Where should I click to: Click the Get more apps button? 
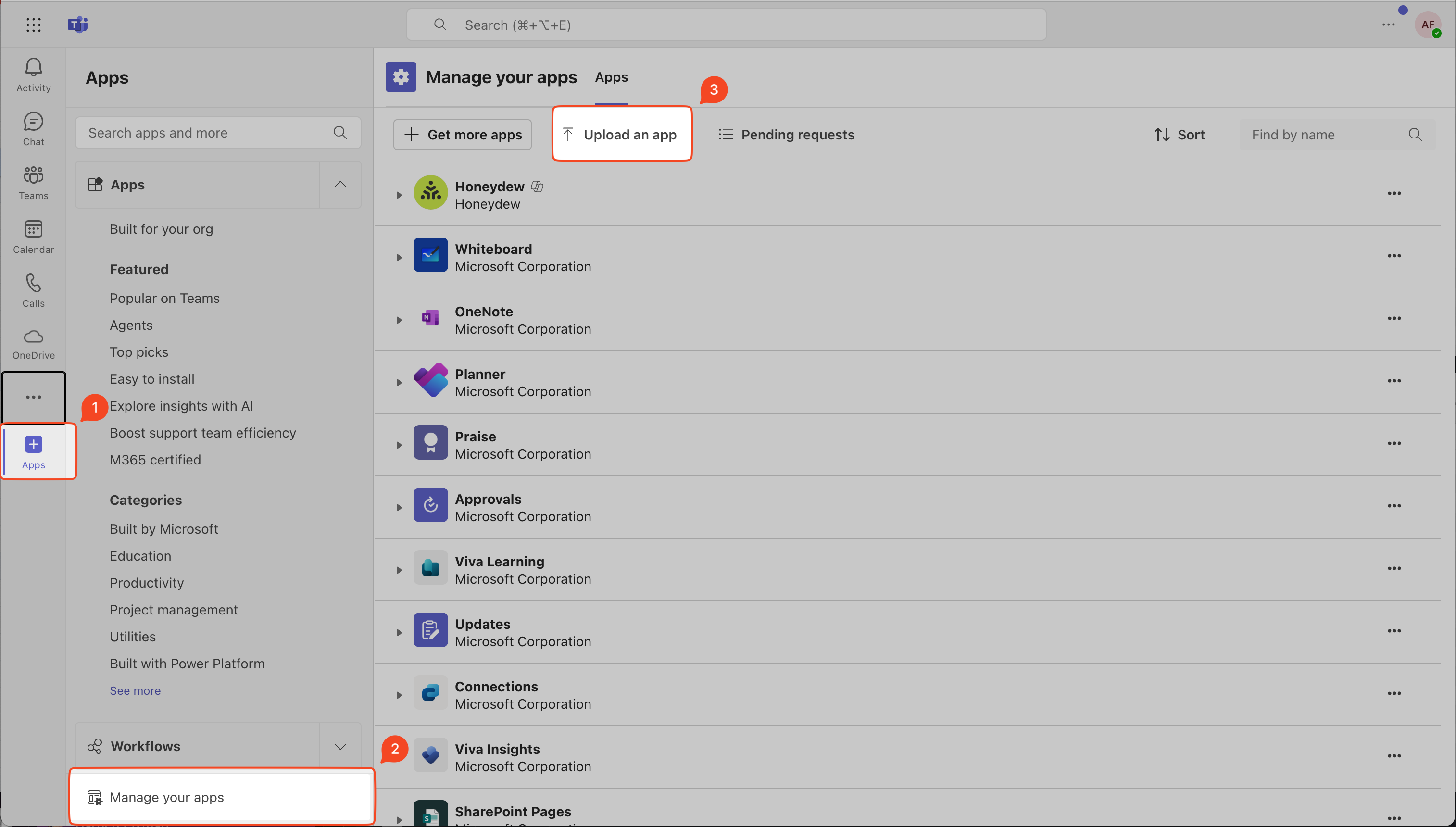pyautogui.click(x=462, y=135)
